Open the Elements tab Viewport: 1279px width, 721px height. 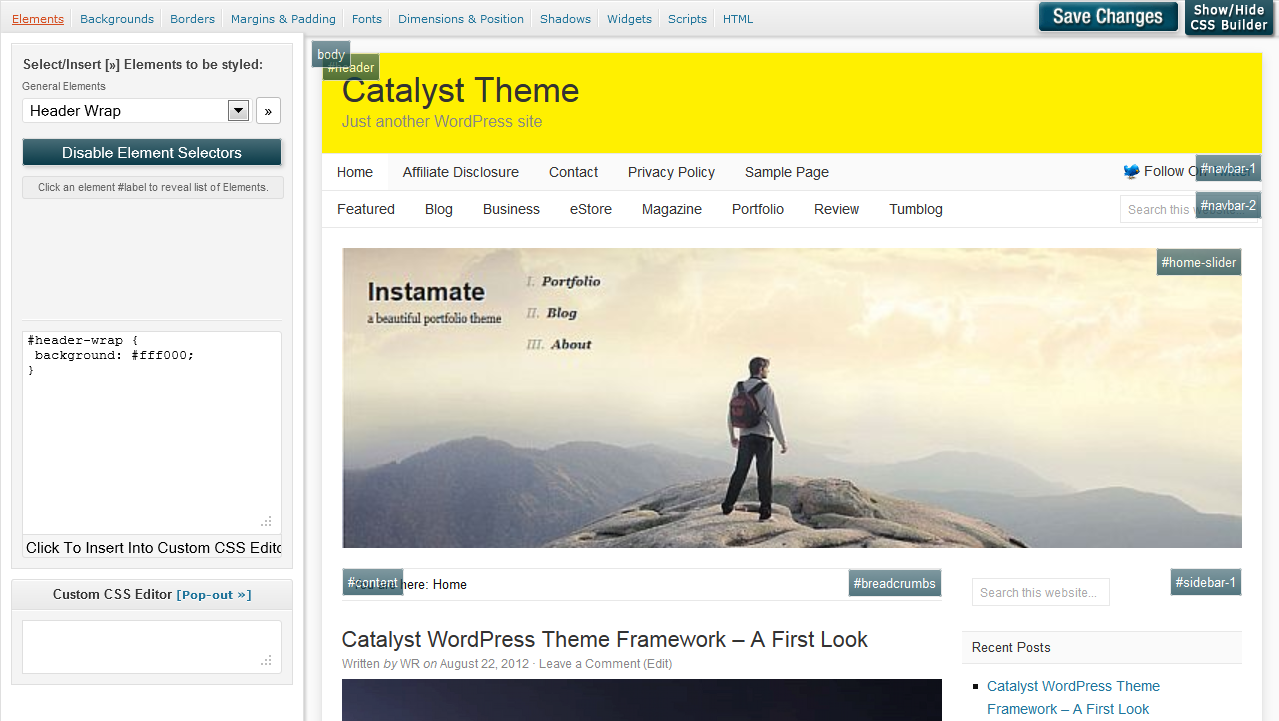coord(38,19)
